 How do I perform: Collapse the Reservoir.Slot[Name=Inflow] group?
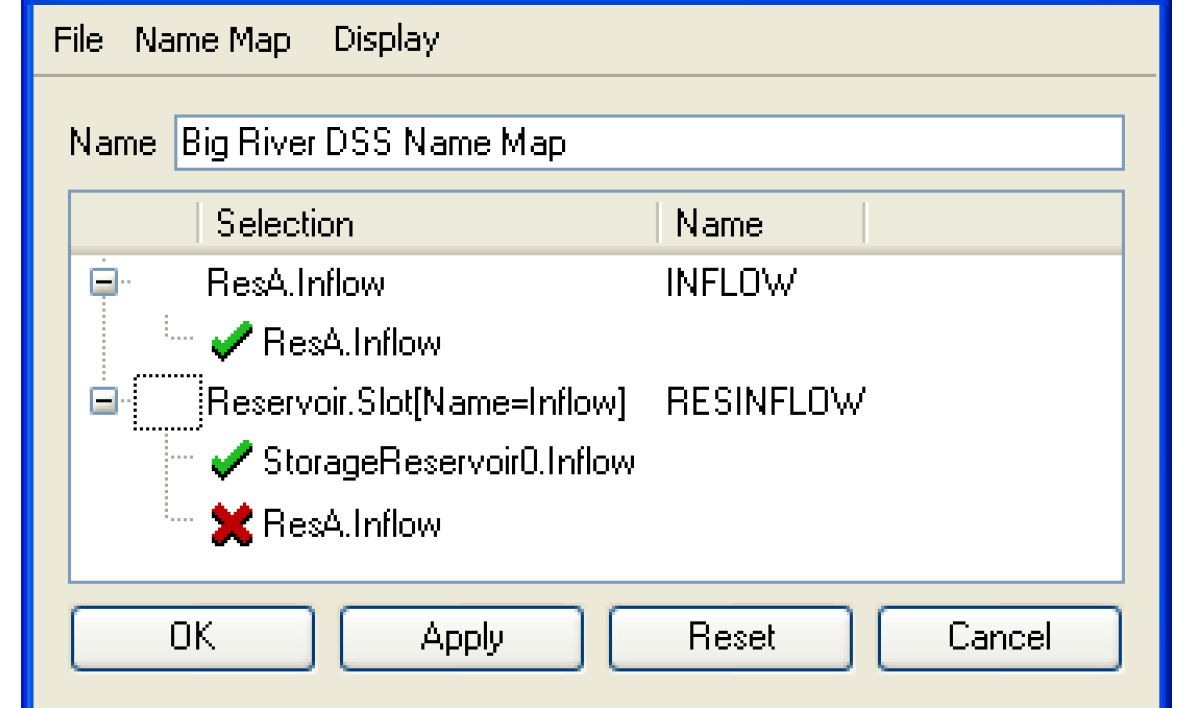coord(104,401)
